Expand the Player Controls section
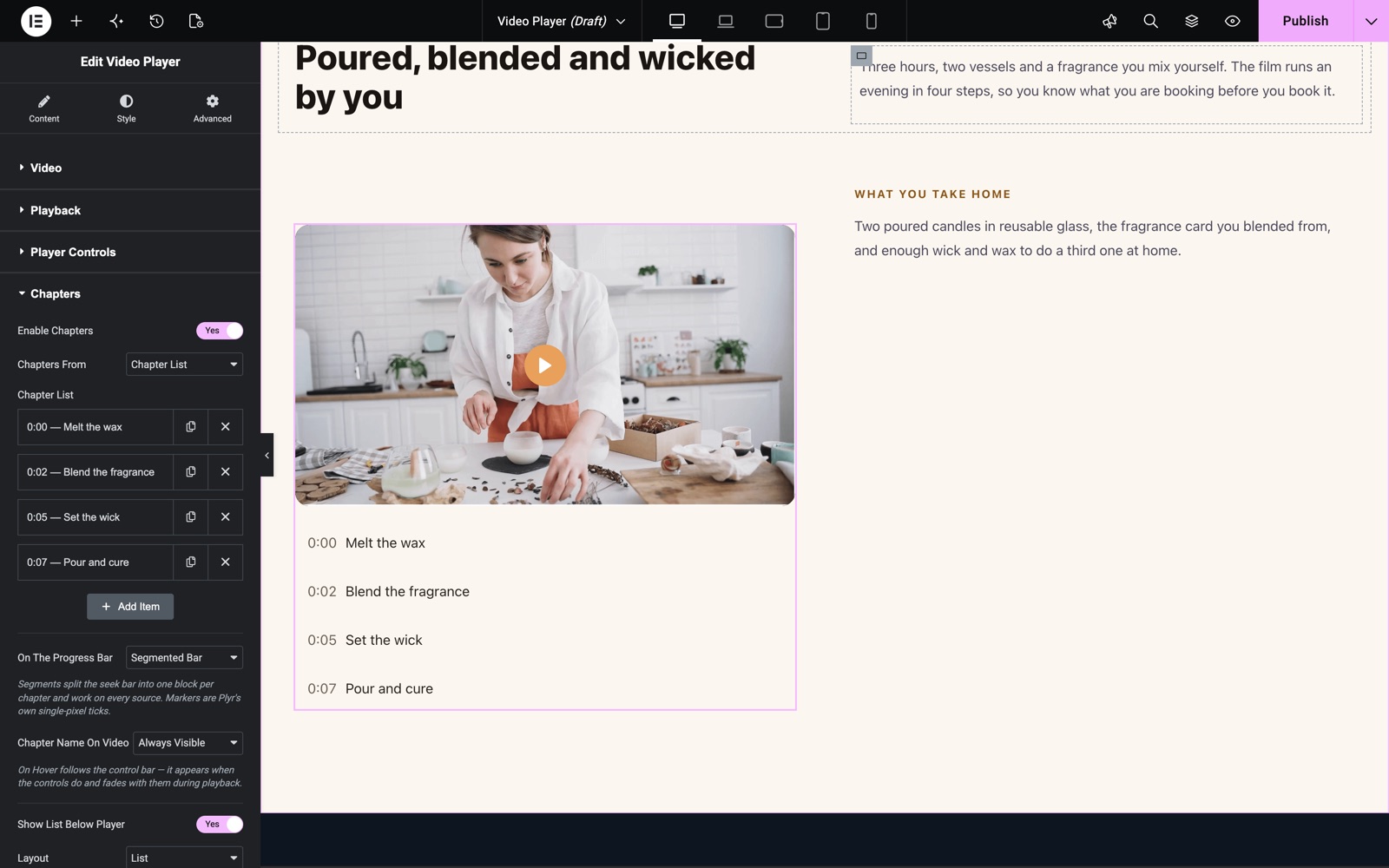1389x868 pixels. [x=130, y=252]
